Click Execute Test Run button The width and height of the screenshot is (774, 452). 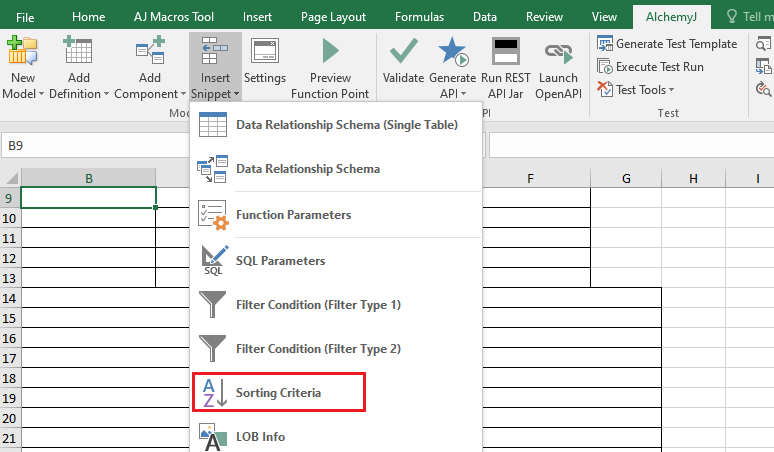coord(650,67)
